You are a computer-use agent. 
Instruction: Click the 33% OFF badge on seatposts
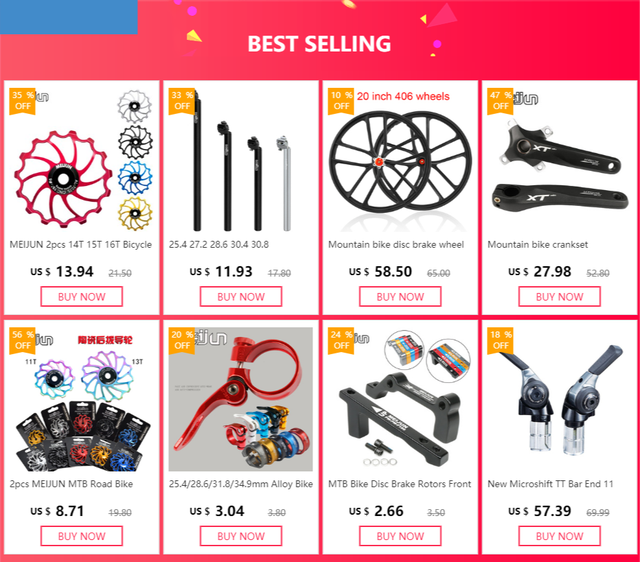[182, 101]
